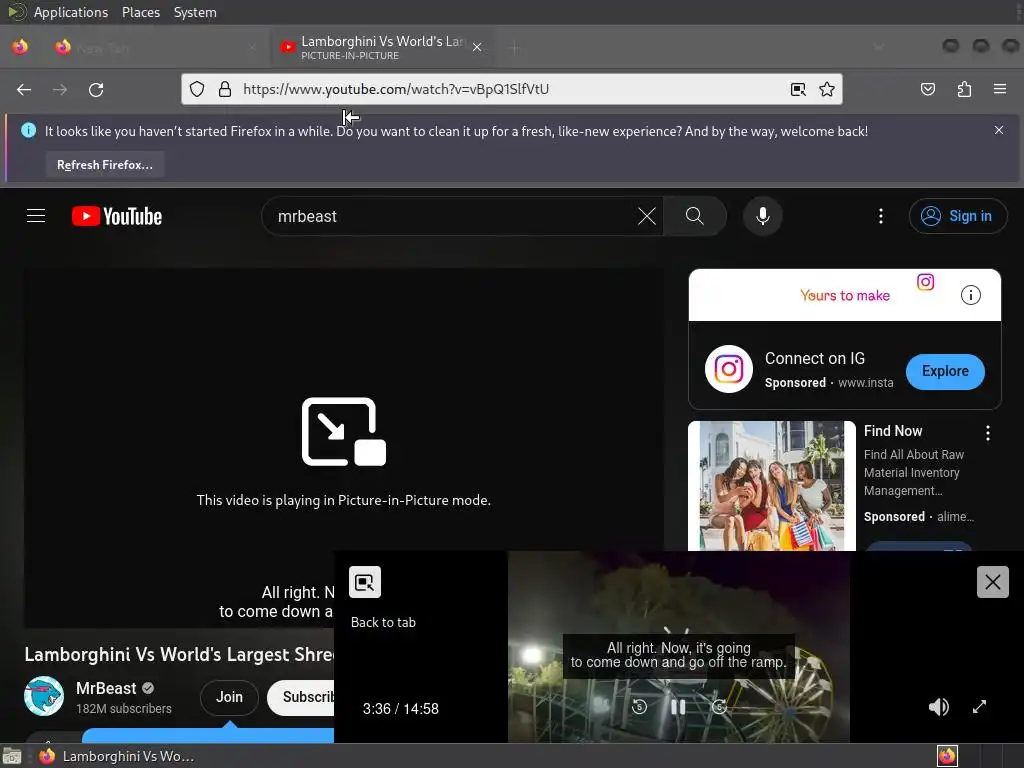The width and height of the screenshot is (1024, 768).
Task: Open tracking protection shield icon
Action: coord(197,89)
